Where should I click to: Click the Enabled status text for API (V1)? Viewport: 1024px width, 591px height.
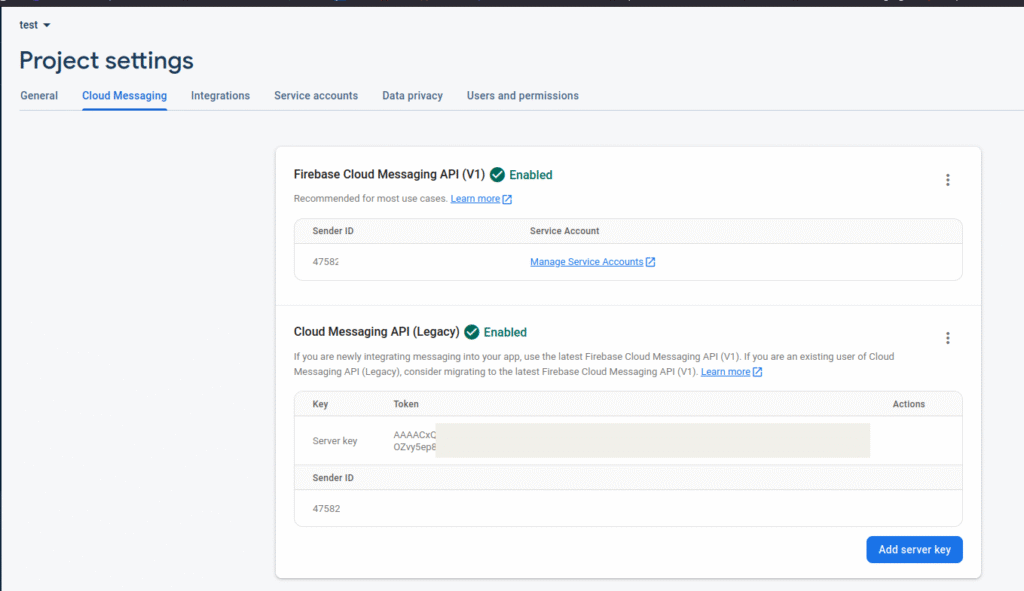tap(530, 175)
